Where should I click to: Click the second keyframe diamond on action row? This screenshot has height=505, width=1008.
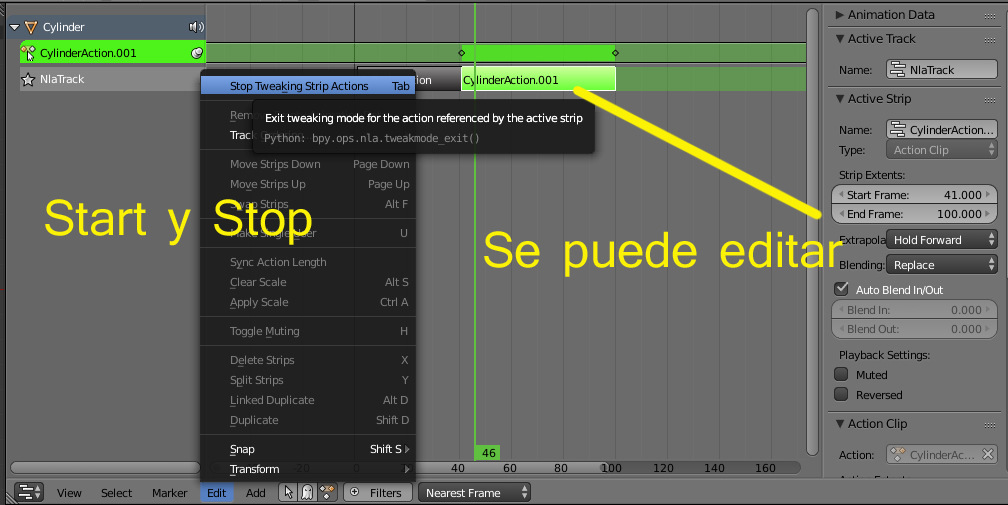point(615,53)
